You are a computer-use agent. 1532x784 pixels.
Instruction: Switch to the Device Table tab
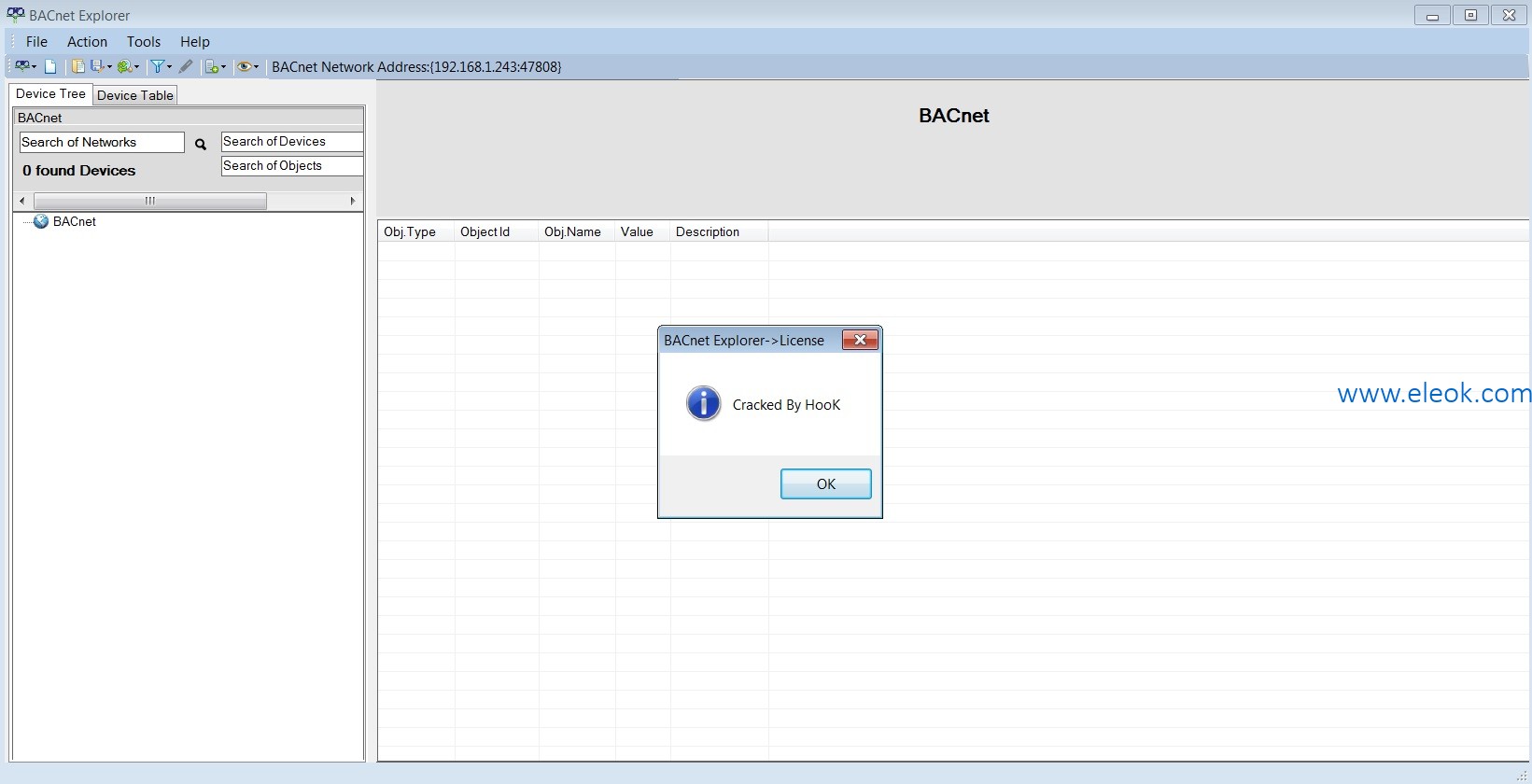[135, 95]
